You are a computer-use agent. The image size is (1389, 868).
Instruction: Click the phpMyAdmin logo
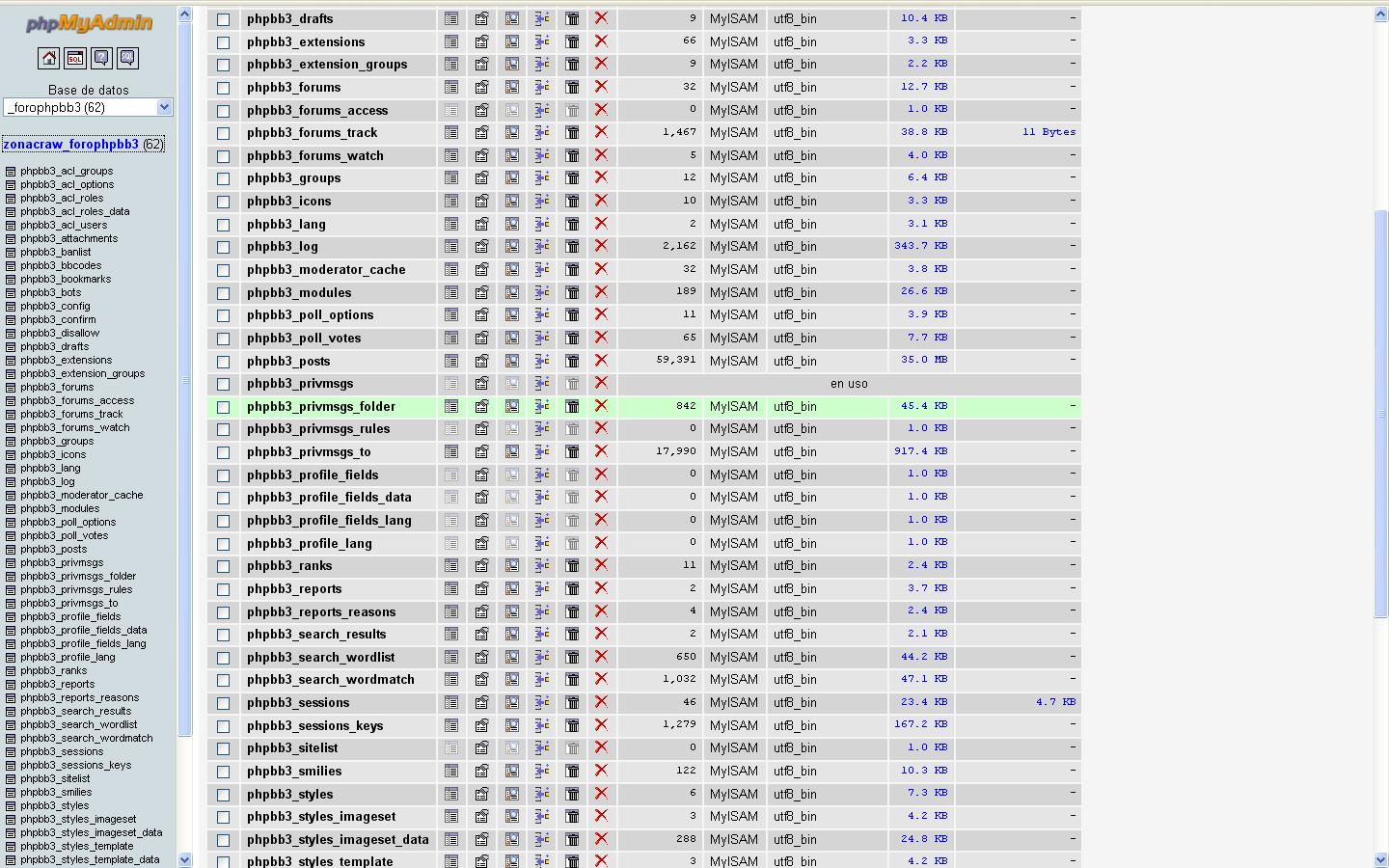tap(89, 24)
